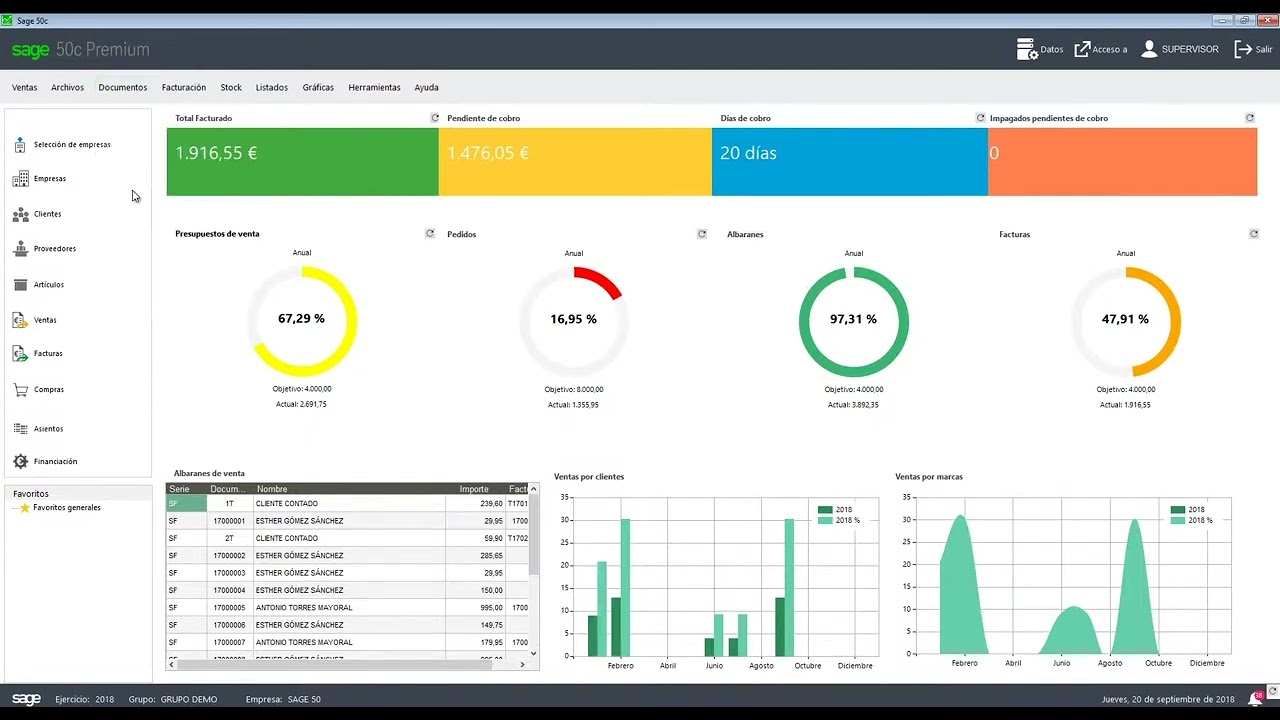
Task: Open the Listados menu
Action: pos(272,88)
